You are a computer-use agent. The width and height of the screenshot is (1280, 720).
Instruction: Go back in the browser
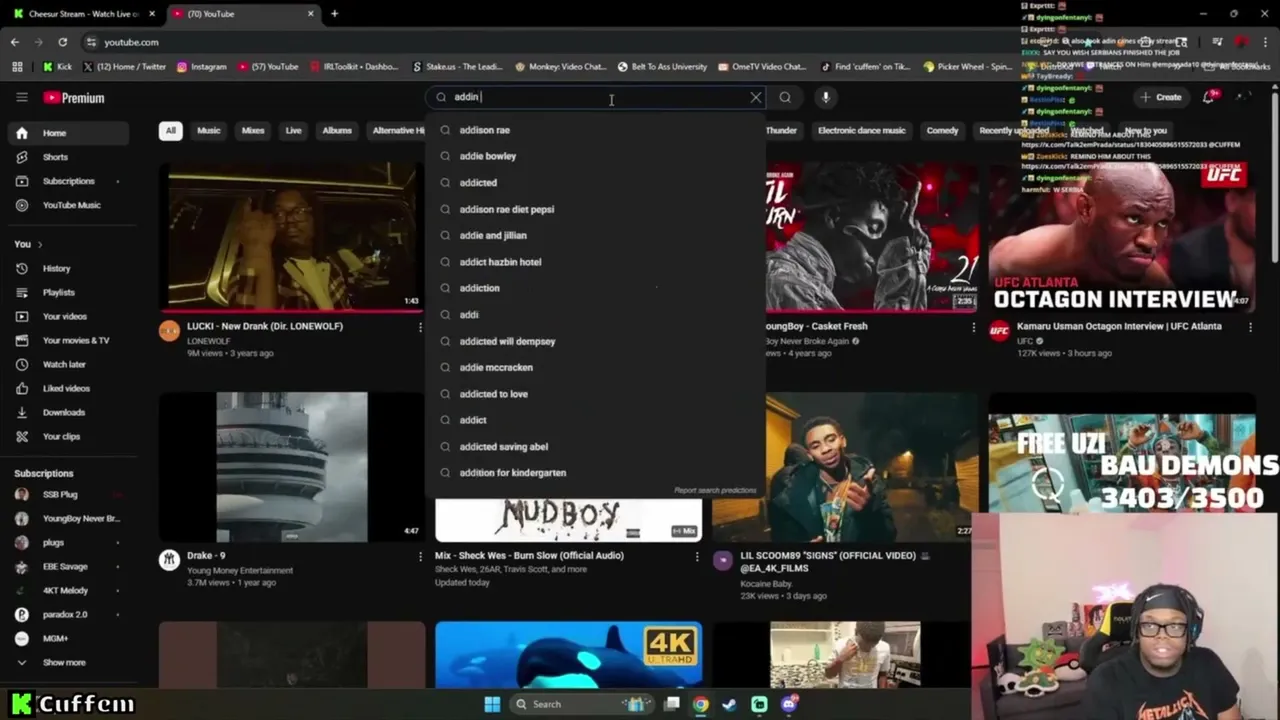[15, 42]
